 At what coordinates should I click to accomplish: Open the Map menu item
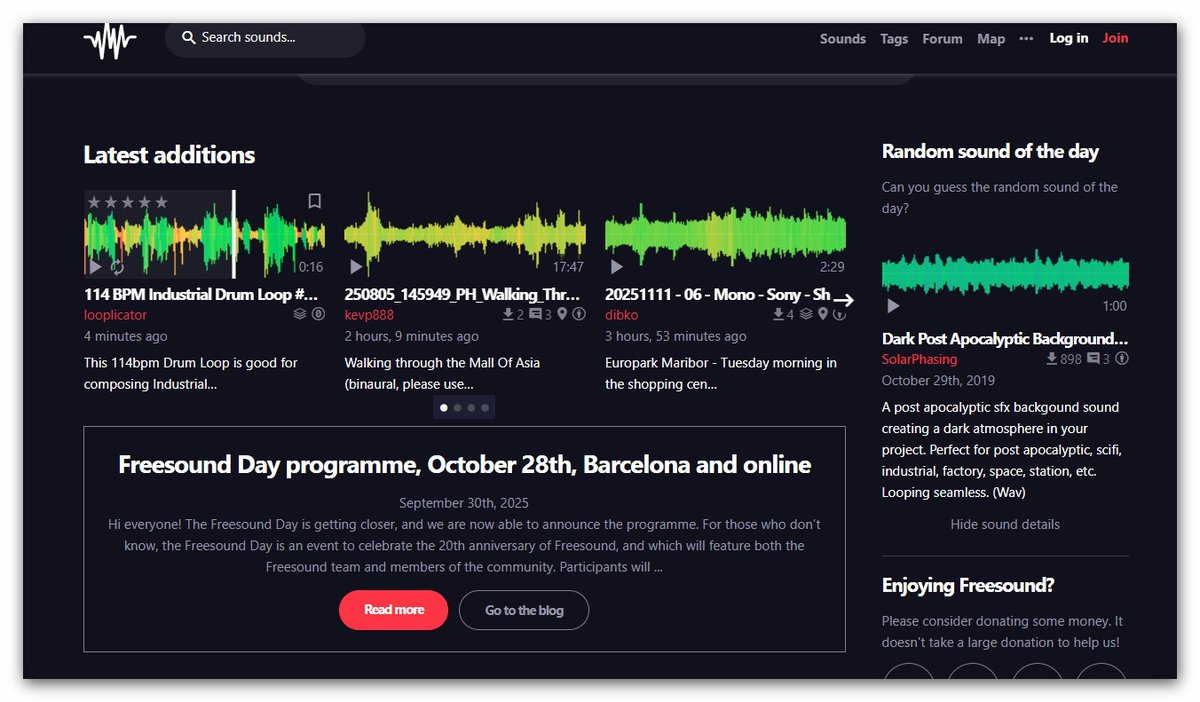pos(991,39)
